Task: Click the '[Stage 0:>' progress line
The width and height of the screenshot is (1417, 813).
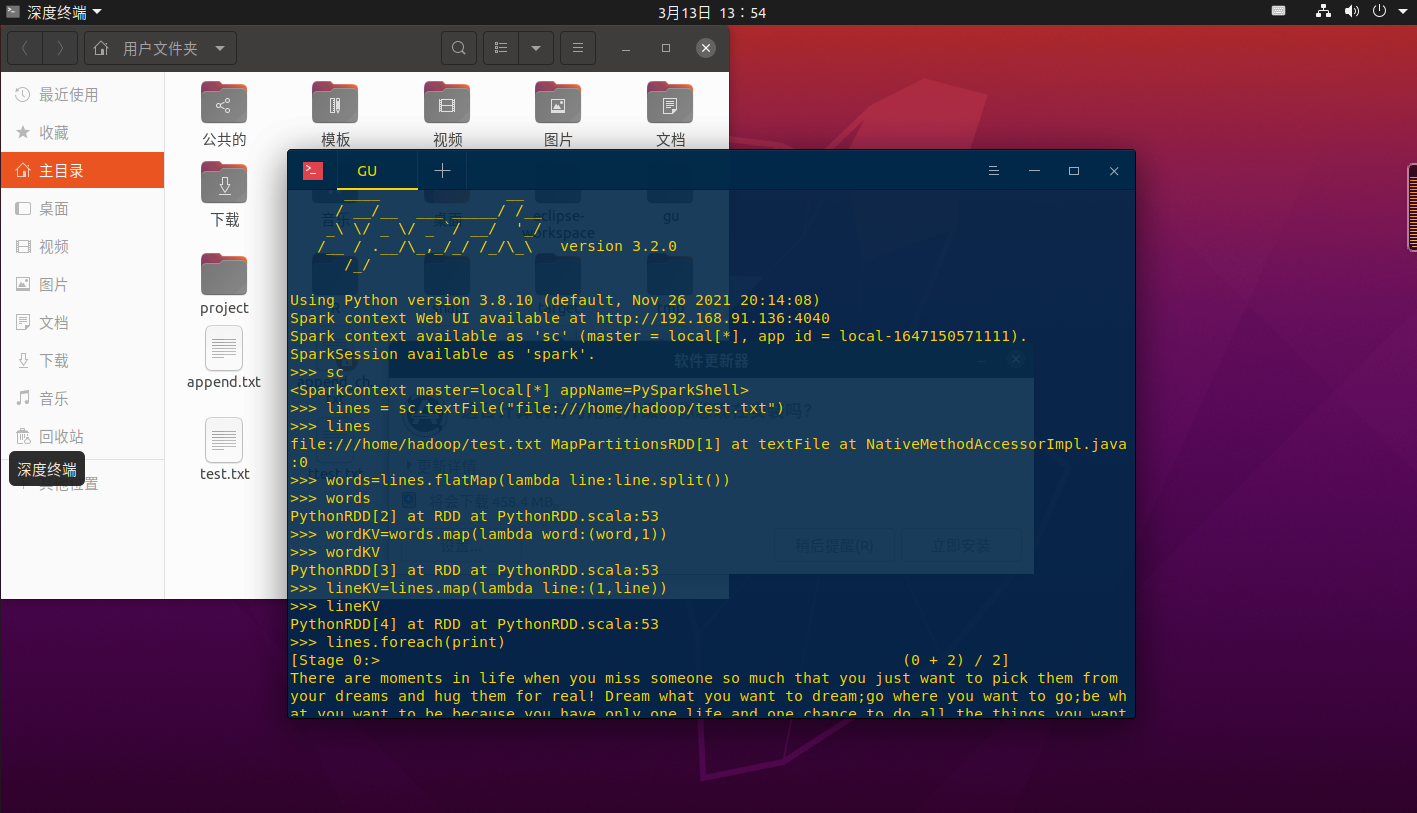Action: [650, 660]
